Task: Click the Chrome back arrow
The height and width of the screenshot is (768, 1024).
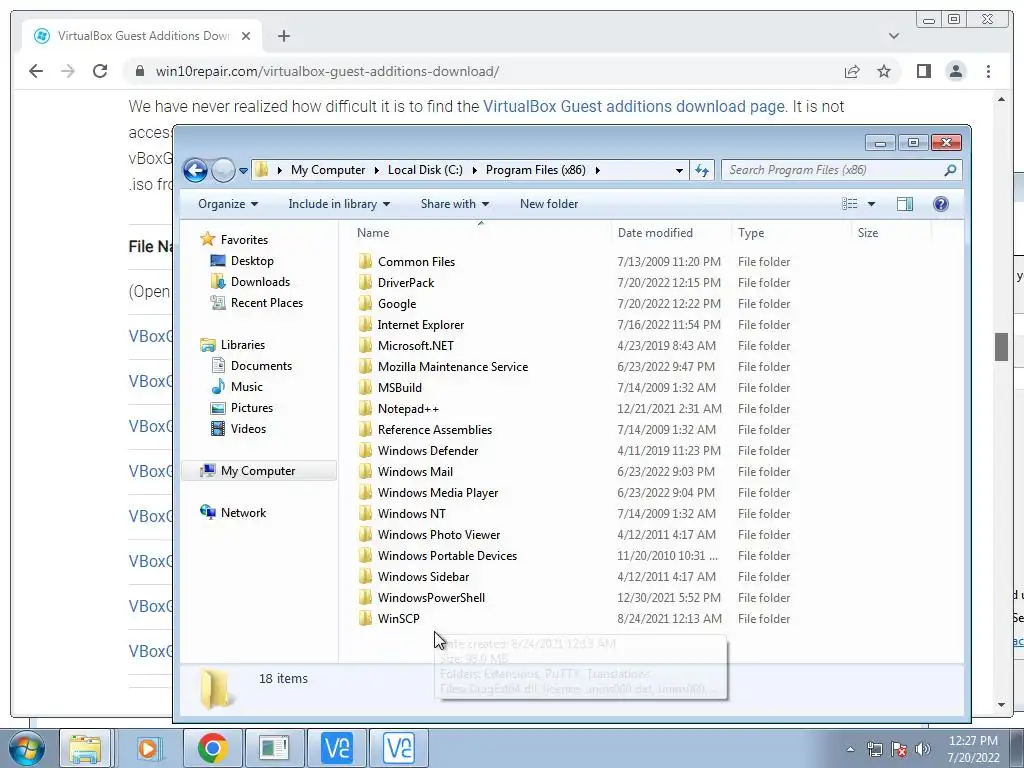Action: (36, 71)
